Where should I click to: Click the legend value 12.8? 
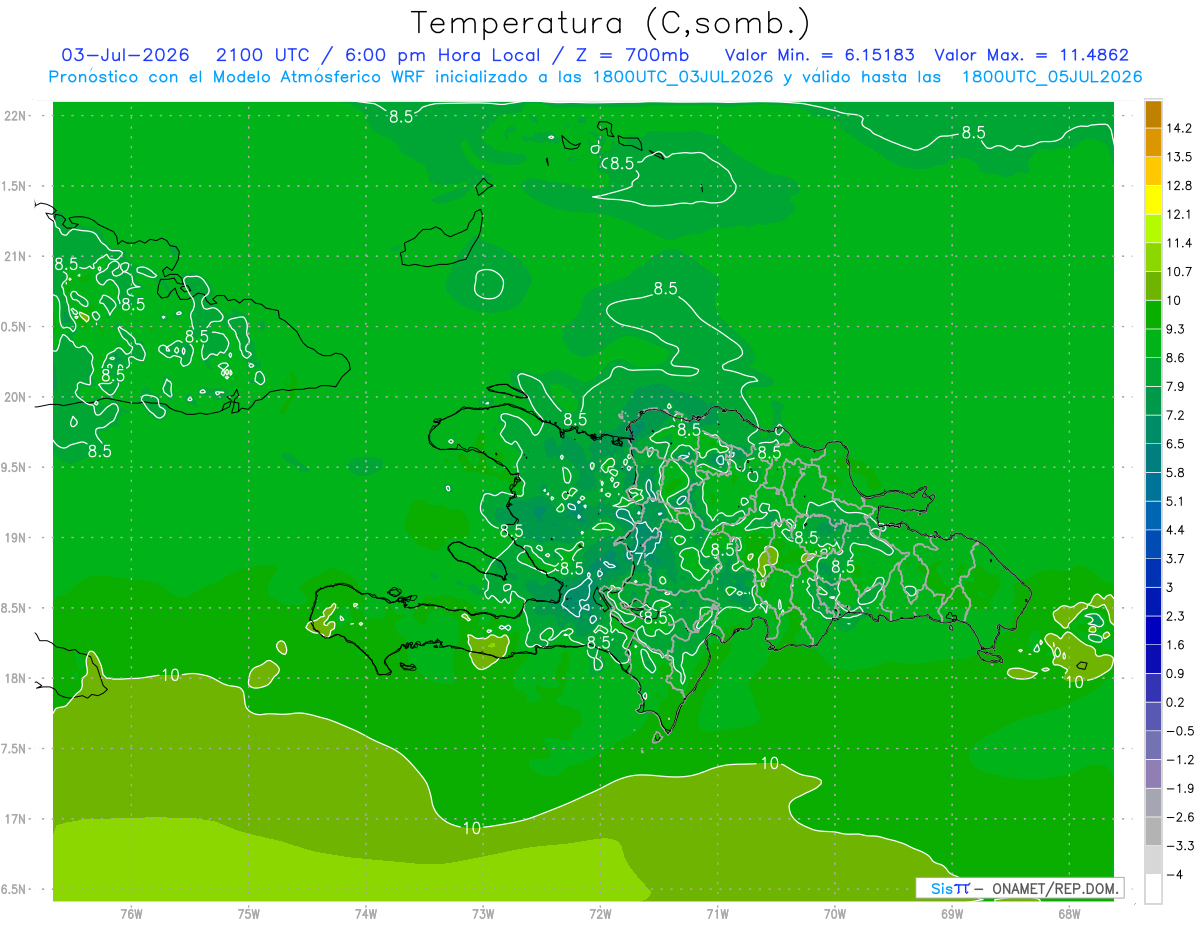(1180, 185)
